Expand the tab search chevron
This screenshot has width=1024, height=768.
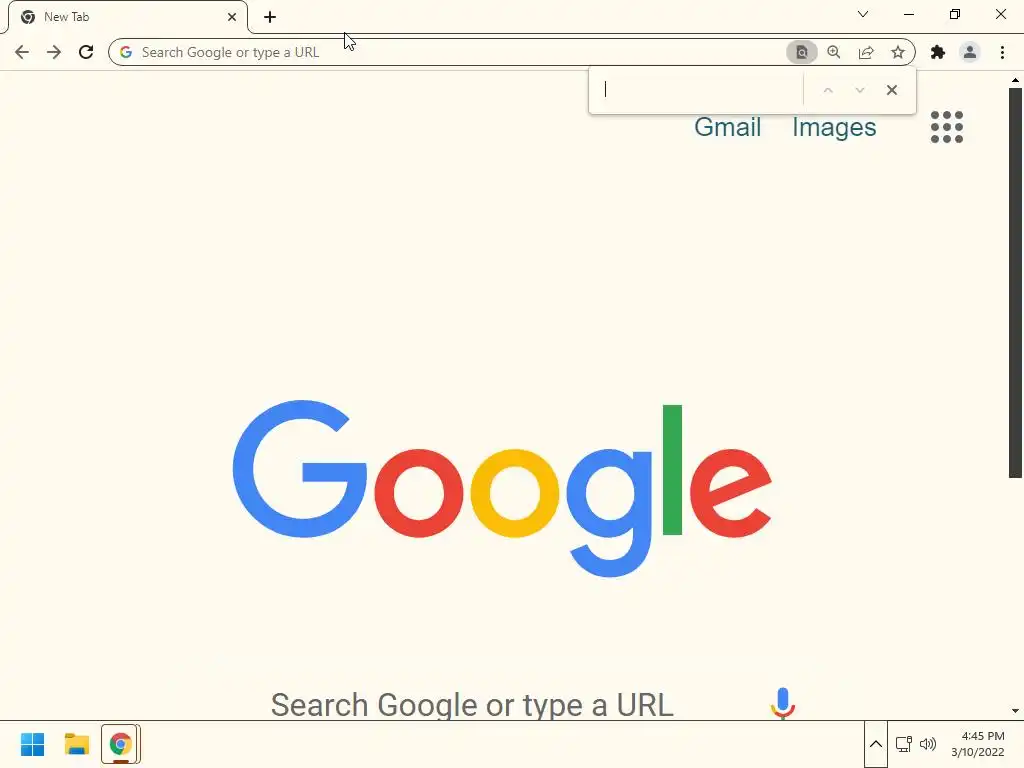[863, 14]
